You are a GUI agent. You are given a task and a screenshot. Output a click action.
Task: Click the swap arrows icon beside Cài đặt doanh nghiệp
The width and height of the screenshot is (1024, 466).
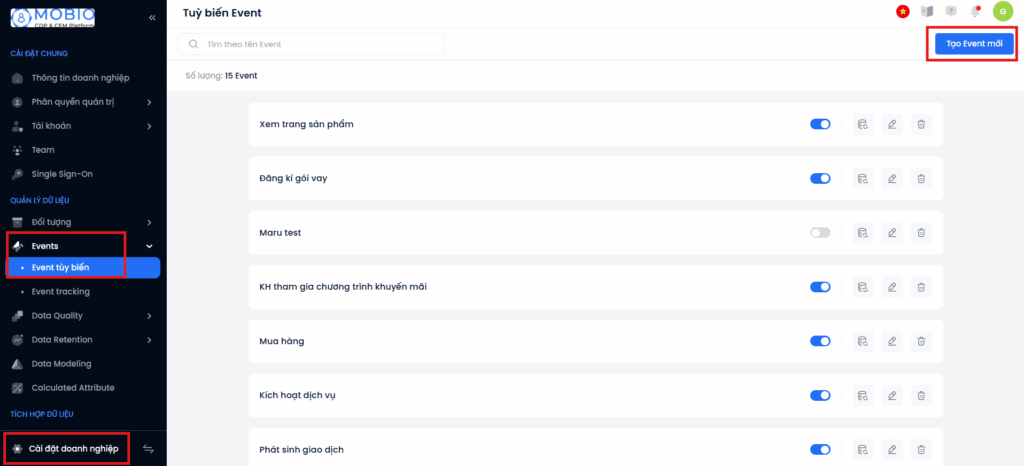(x=148, y=449)
